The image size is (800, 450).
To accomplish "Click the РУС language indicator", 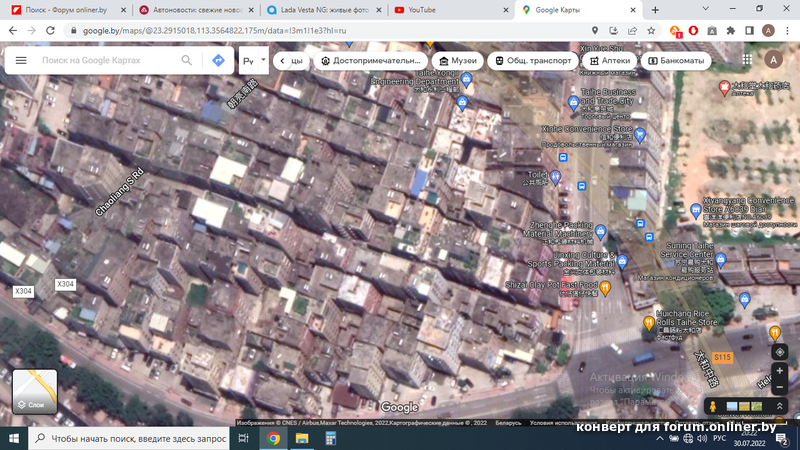I will [719, 438].
